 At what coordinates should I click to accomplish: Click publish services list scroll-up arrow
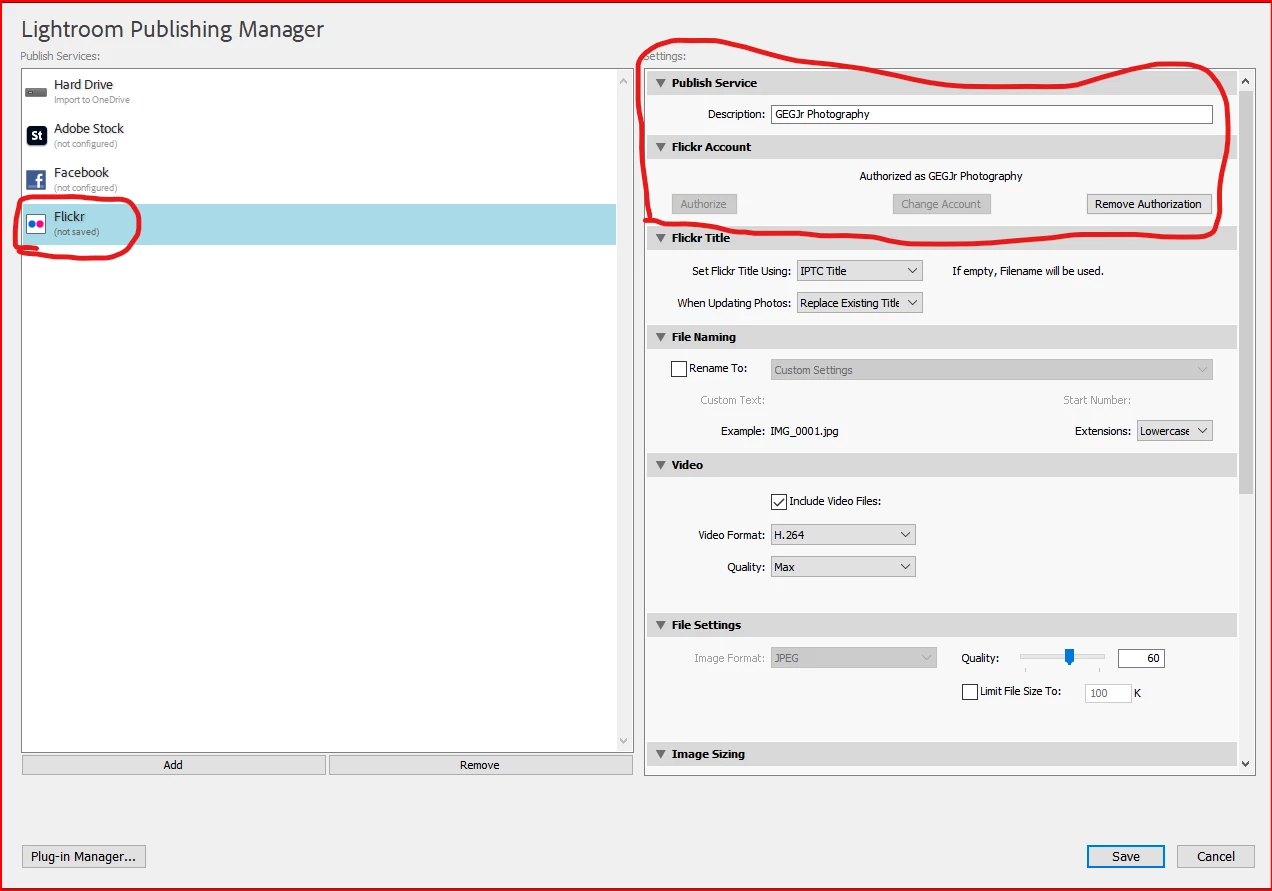625,82
